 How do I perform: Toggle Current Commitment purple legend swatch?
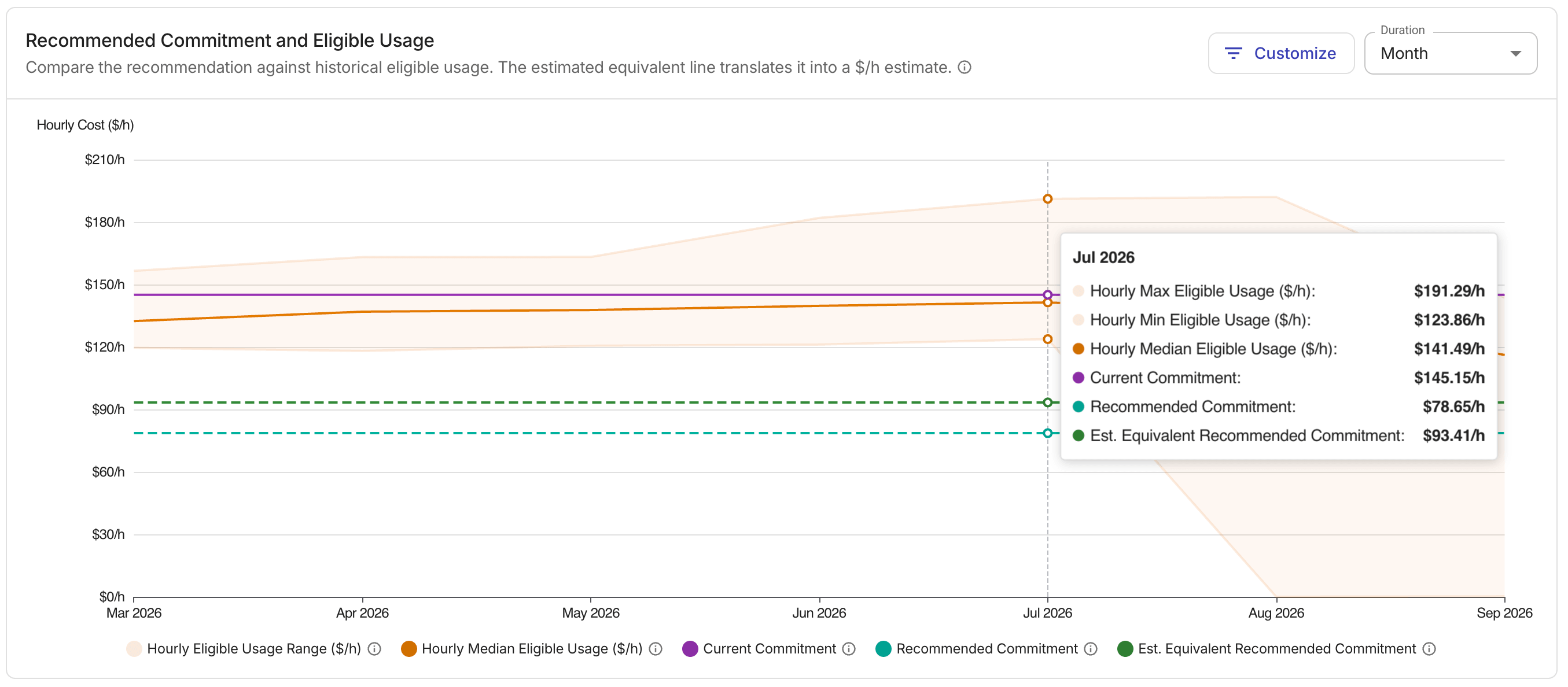[690, 649]
